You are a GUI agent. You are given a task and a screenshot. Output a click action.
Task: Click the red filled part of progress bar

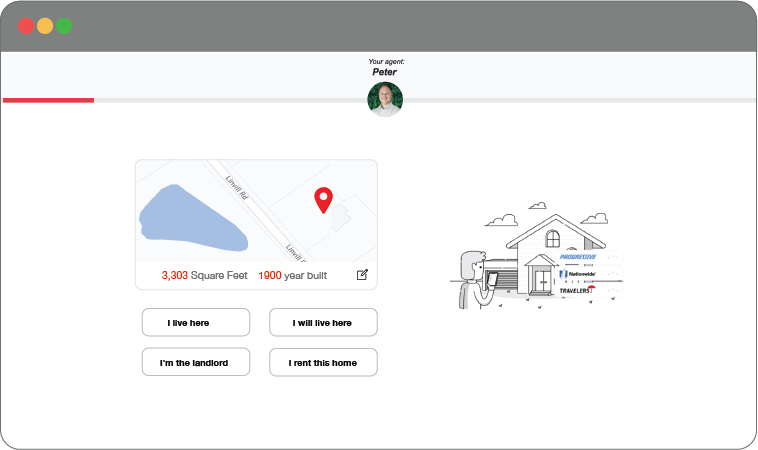(x=48, y=100)
